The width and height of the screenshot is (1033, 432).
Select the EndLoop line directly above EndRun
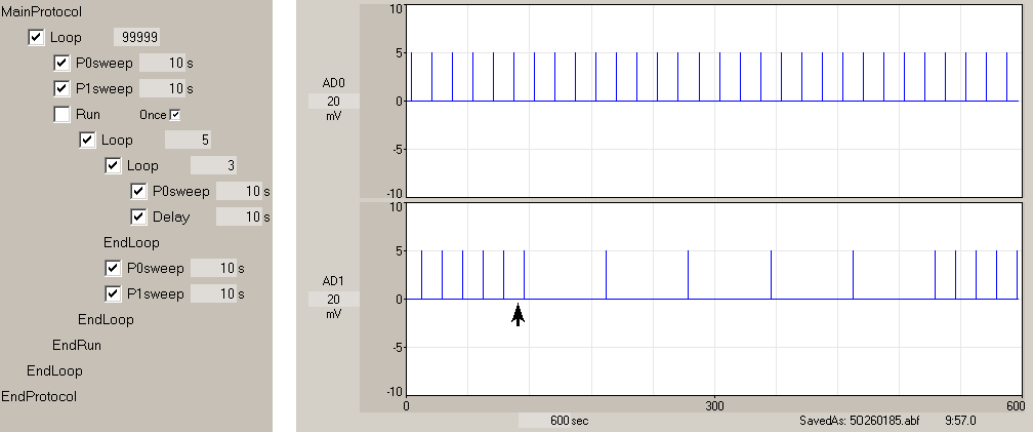(106, 319)
